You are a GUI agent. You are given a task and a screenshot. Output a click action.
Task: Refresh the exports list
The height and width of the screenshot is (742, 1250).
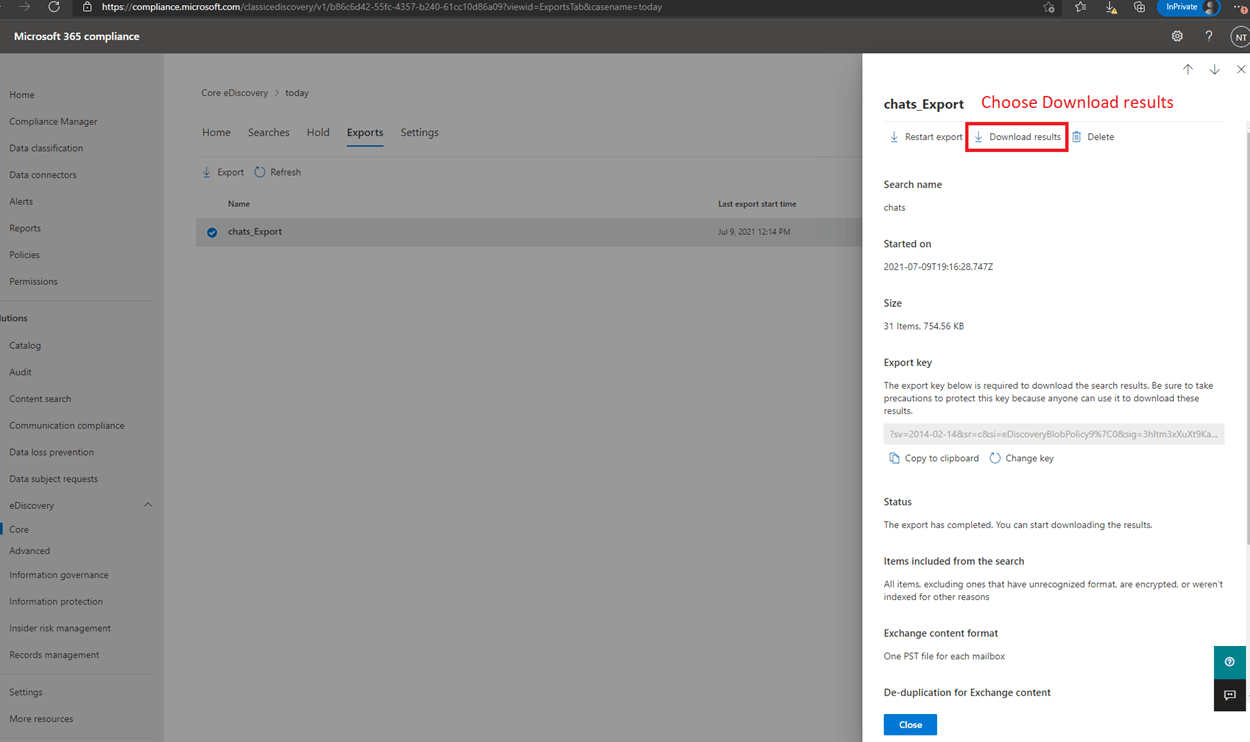277,172
